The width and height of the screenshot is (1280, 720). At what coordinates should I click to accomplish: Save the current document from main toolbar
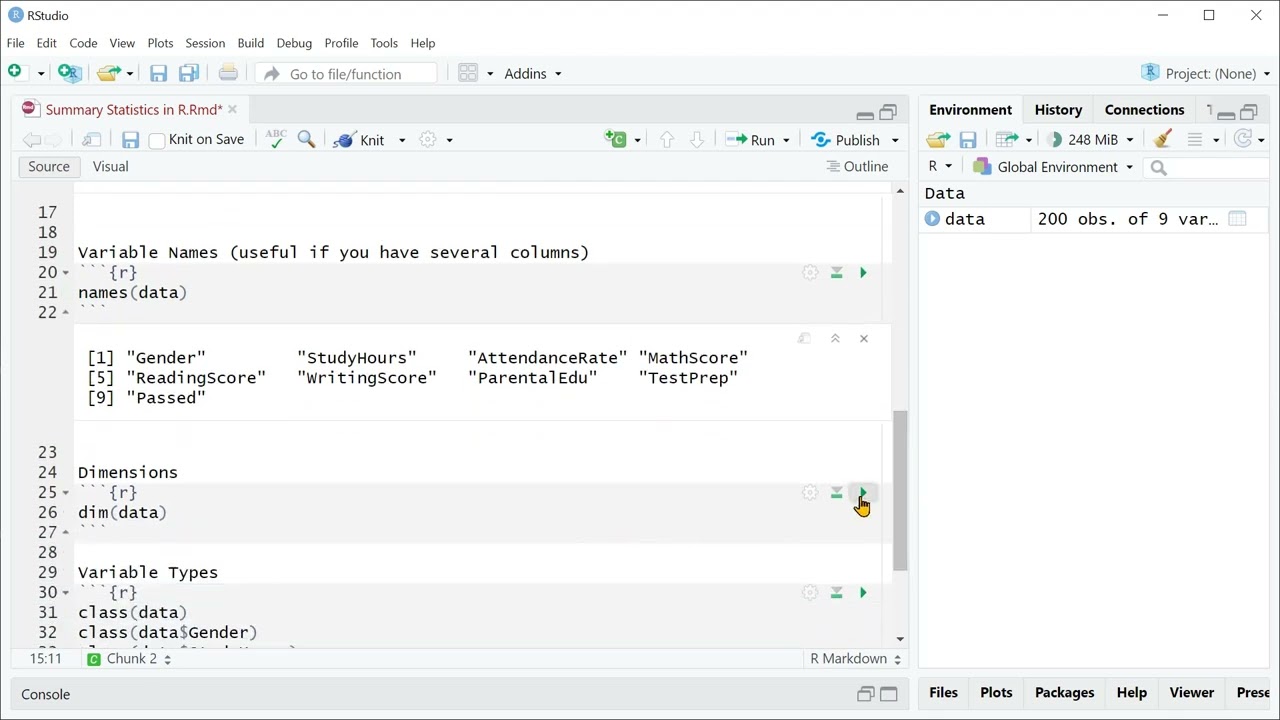click(158, 73)
